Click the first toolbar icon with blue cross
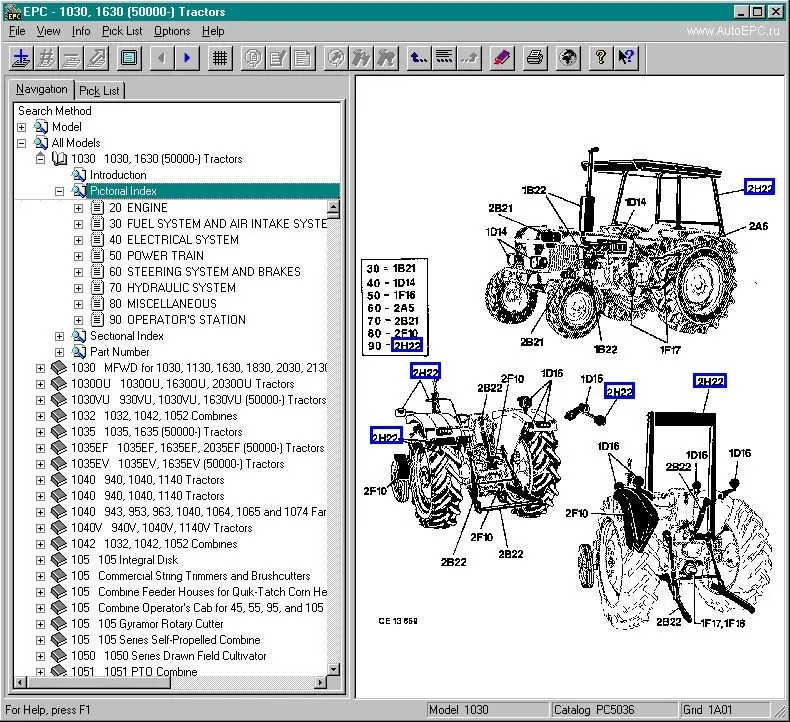Viewport: 790px width, 722px height. [x=20, y=57]
